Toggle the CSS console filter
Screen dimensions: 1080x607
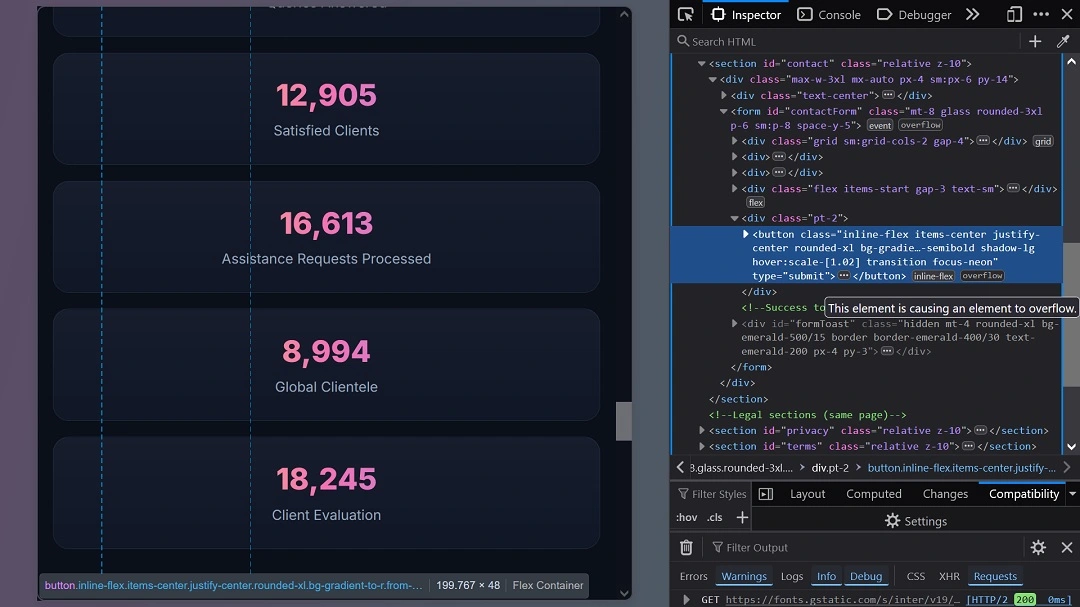click(915, 577)
